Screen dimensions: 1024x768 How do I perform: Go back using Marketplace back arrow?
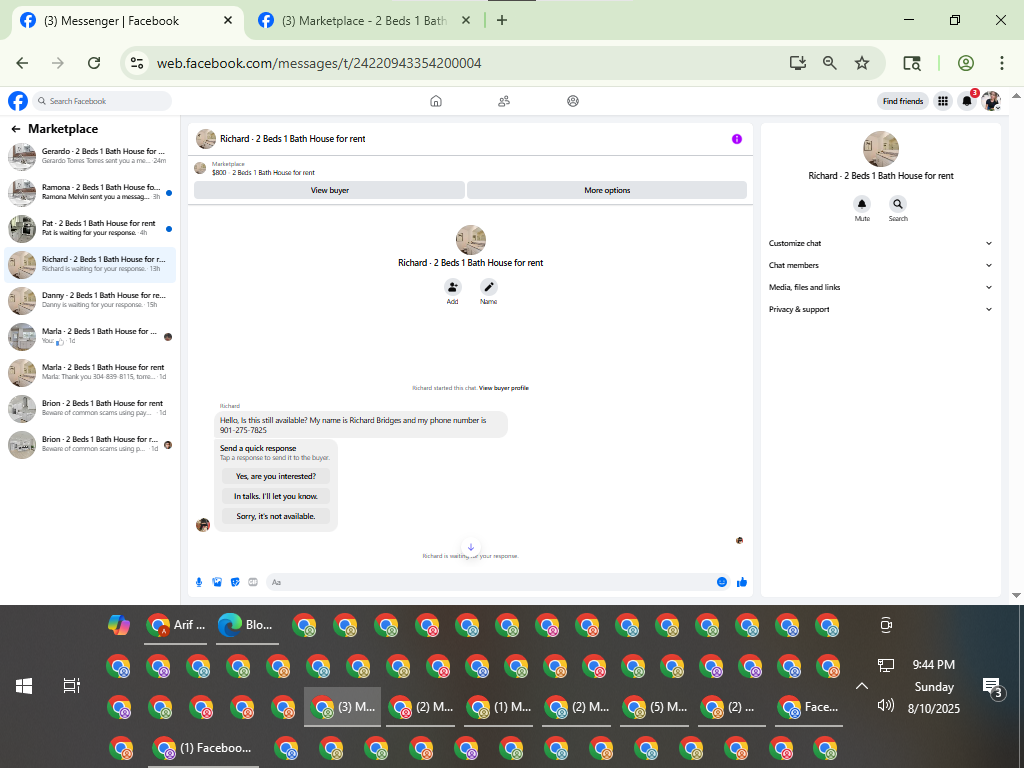pos(16,129)
